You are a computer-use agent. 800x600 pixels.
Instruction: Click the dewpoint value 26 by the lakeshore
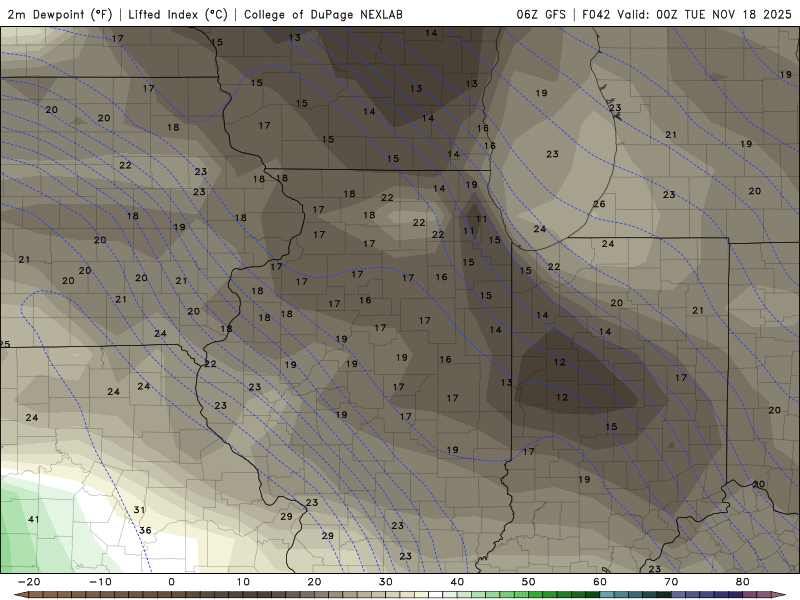point(599,204)
